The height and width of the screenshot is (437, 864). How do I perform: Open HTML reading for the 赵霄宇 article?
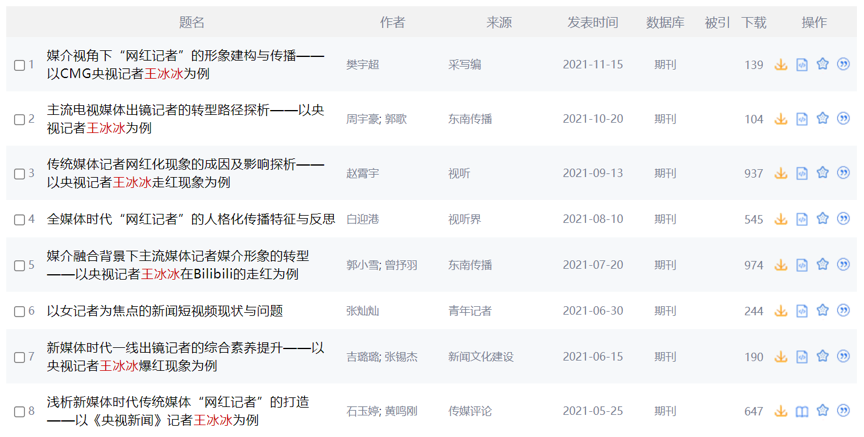802,173
